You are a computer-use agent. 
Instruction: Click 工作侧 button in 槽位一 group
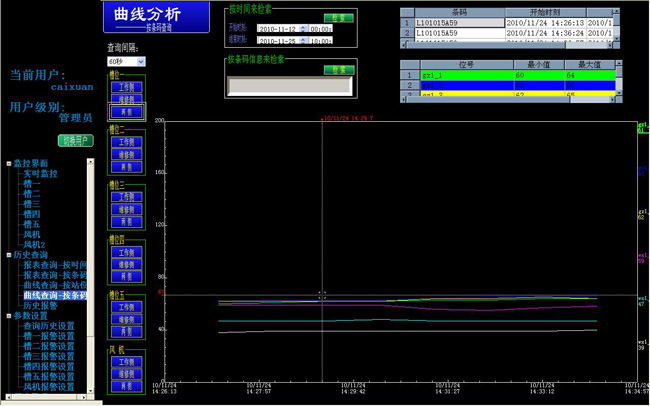click(x=126, y=87)
